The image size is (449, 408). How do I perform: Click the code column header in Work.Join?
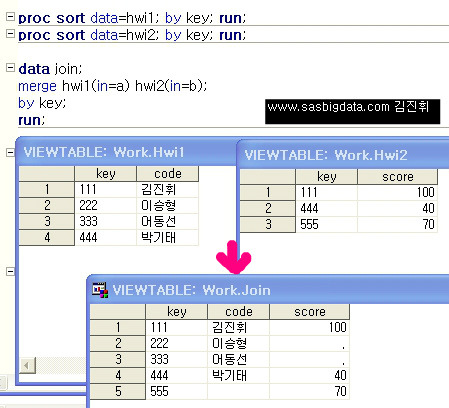(x=238, y=312)
